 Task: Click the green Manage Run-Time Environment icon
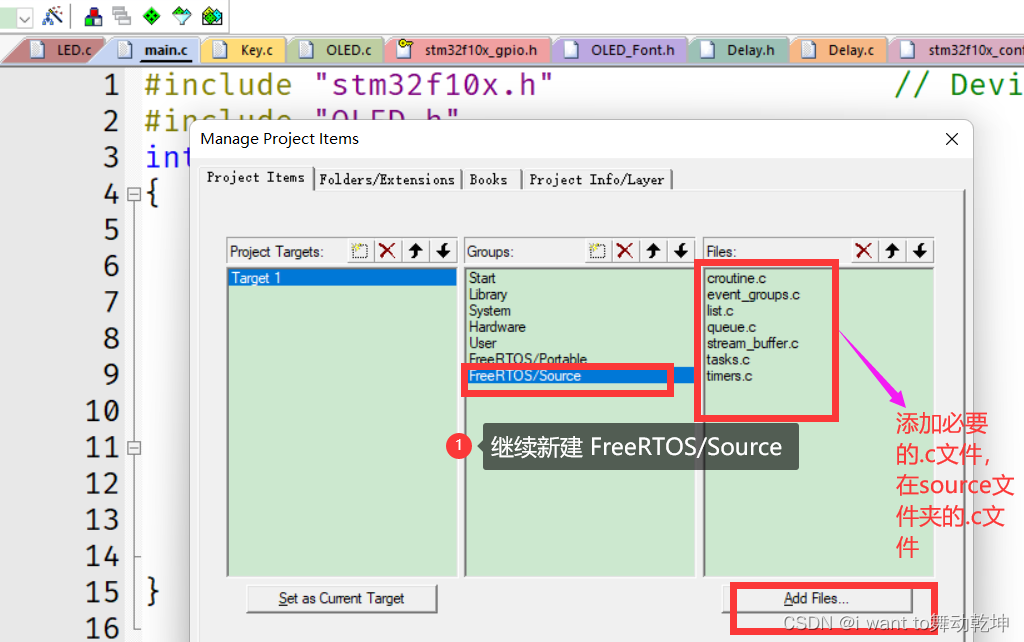pos(152,16)
